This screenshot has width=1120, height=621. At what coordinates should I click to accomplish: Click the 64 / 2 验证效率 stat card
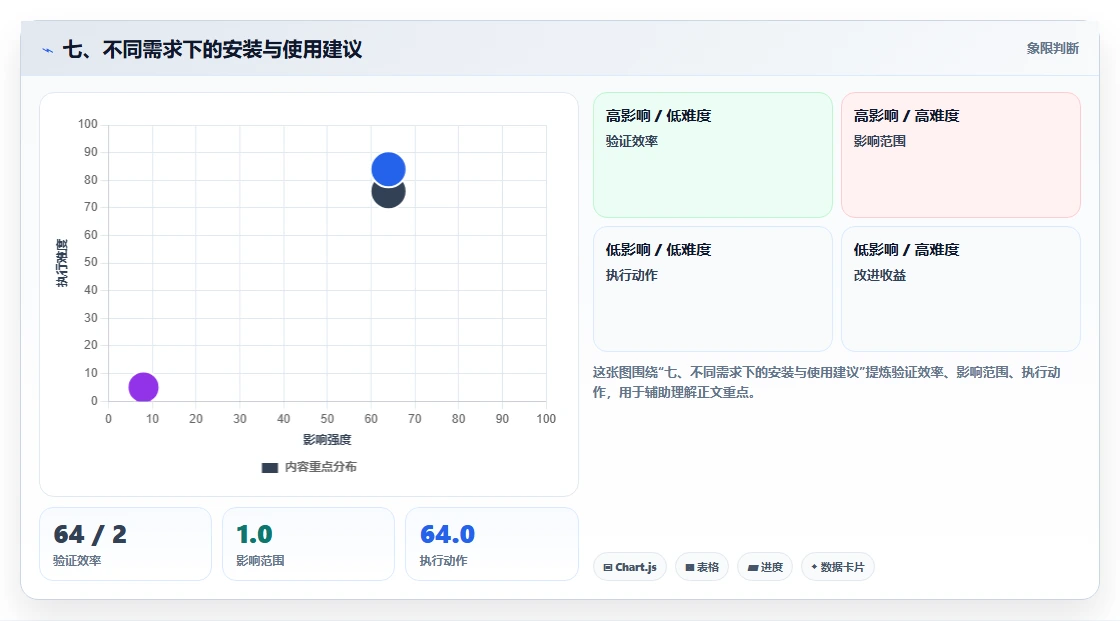(126, 544)
